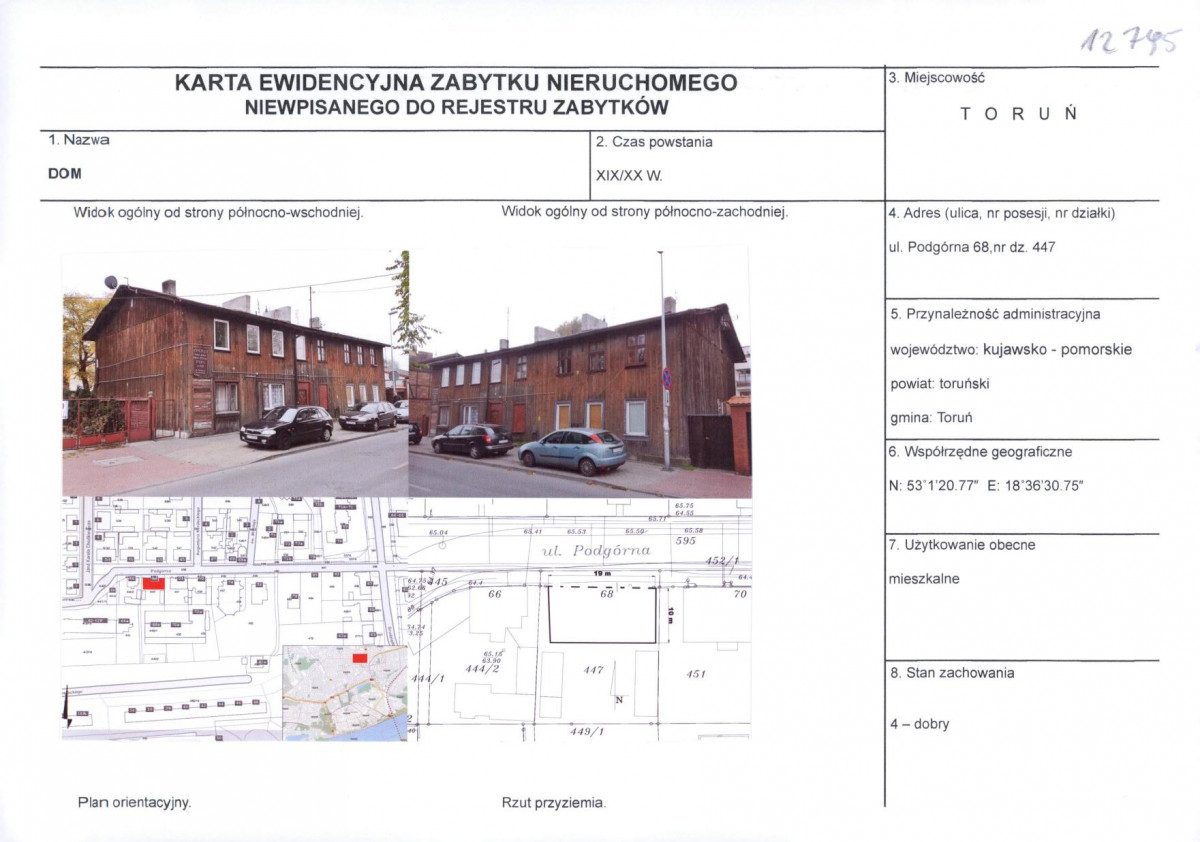This screenshot has width=1200, height=842.
Task: Open the north-west view photo of the house
Action: tap(580, 373)
